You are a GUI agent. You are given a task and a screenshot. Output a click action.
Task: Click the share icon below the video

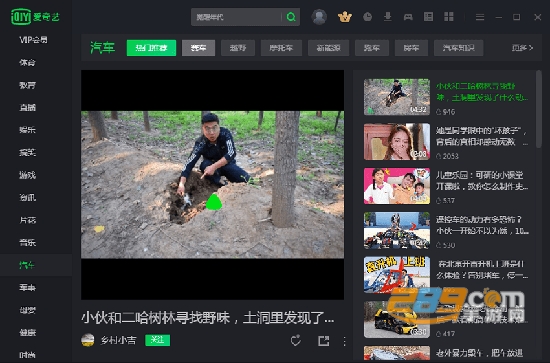tap(323, 341)
